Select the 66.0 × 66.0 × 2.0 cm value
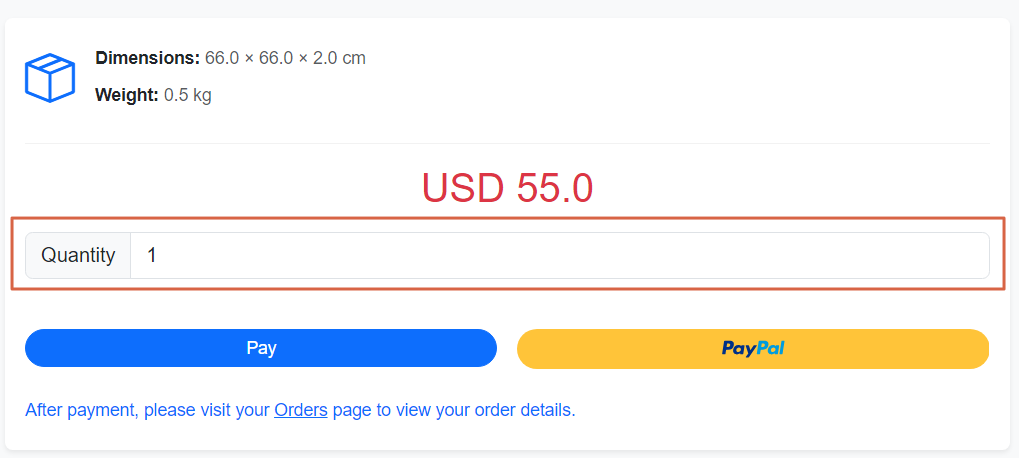 [285, 58]
